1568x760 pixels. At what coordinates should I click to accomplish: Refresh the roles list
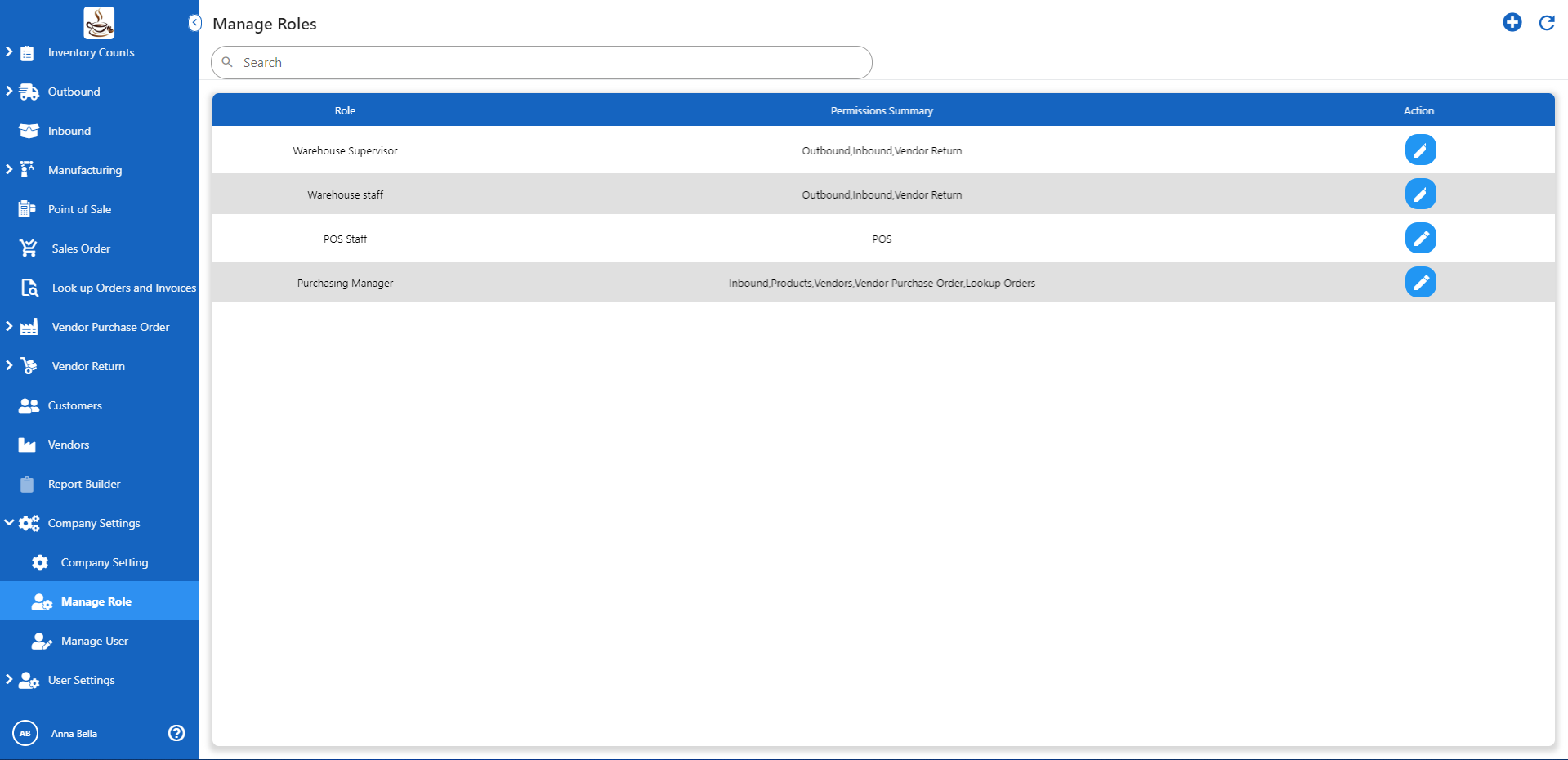tap(1546, 23)
